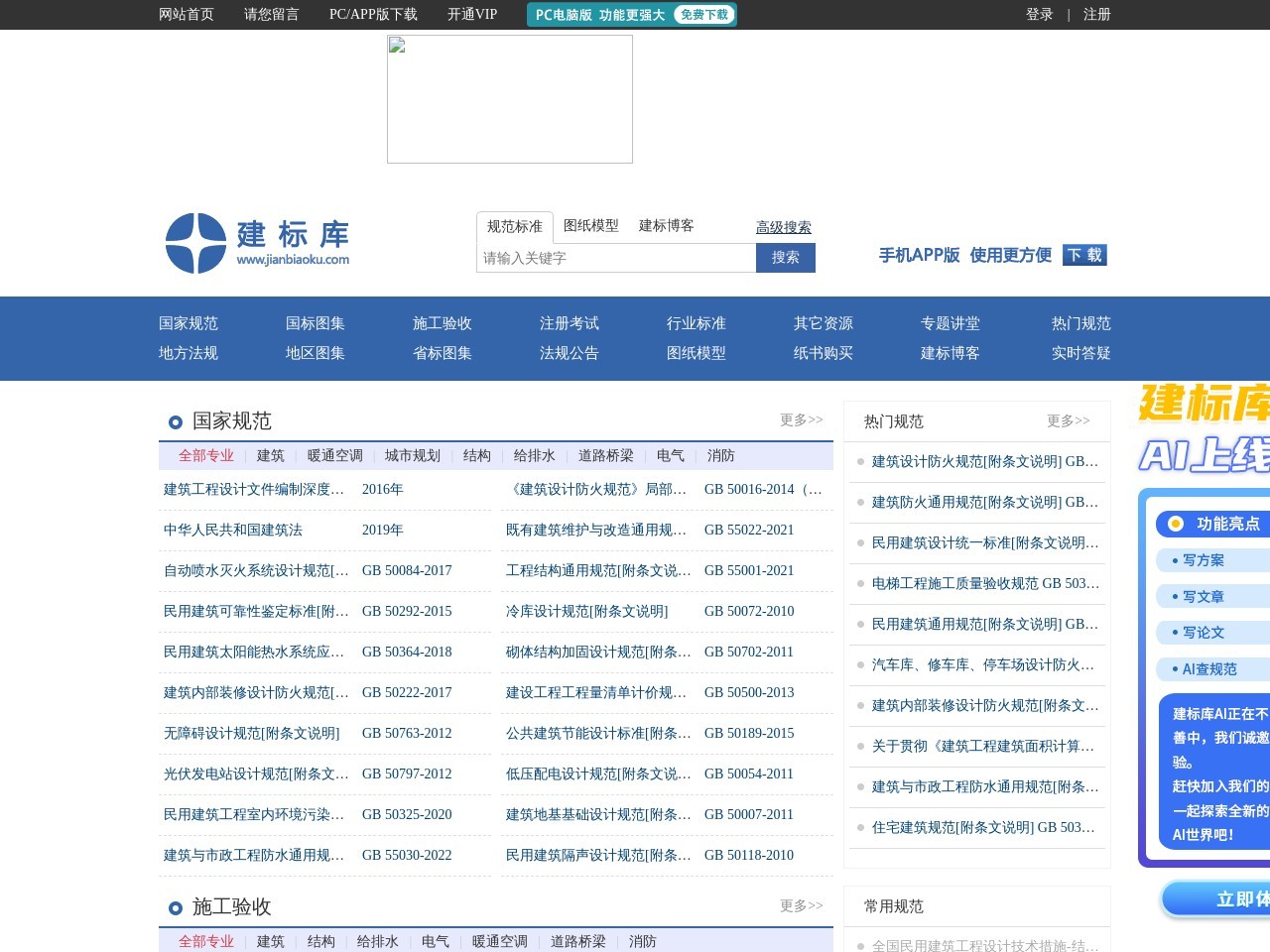Open 热门规范 in the blue navigation
The image size is (1270, 952).
pyautogui.click(x=1081, y=323)
